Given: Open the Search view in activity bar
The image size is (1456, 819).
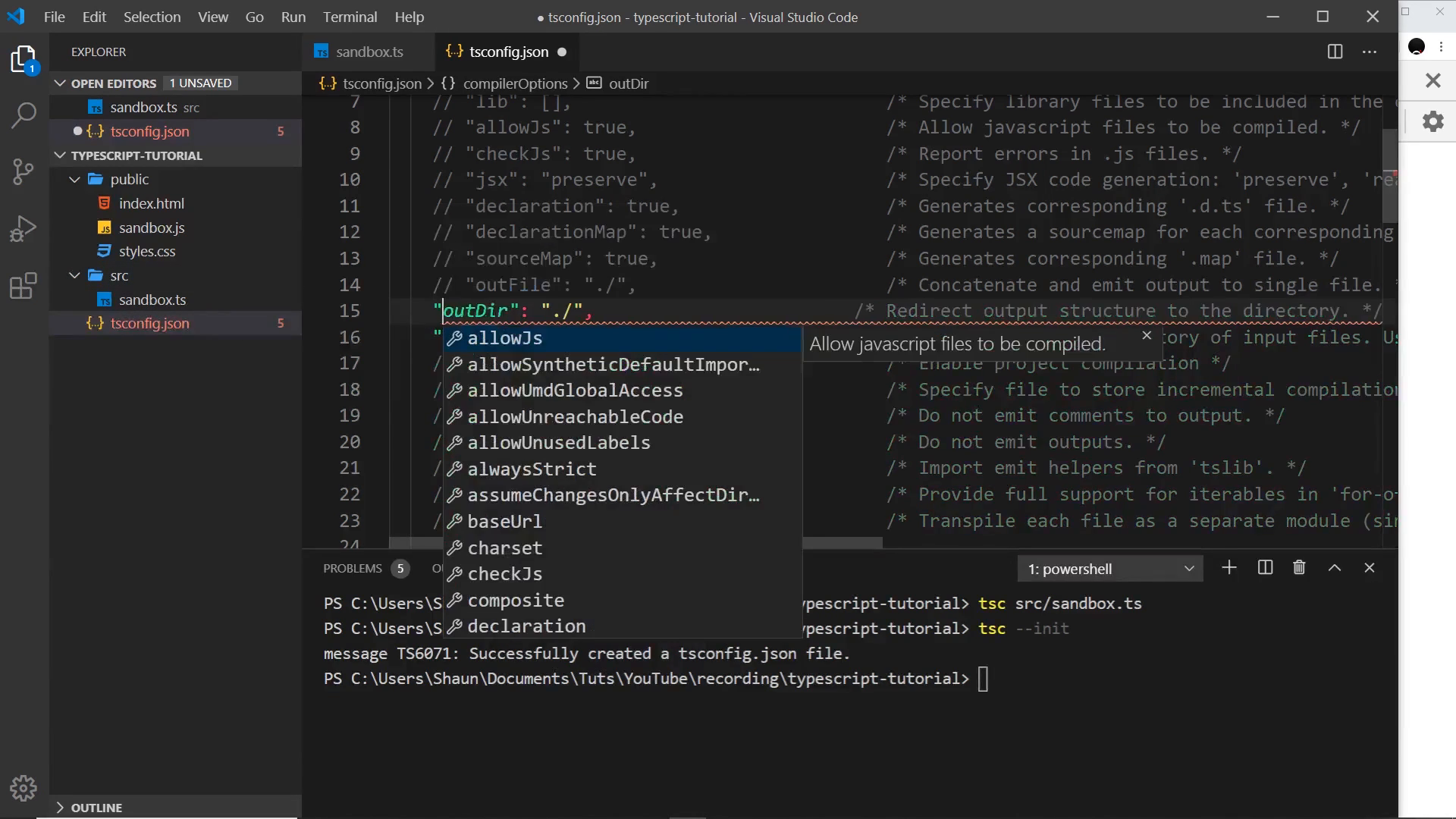Looking at the screenshot, I should (x=24, y=115).
